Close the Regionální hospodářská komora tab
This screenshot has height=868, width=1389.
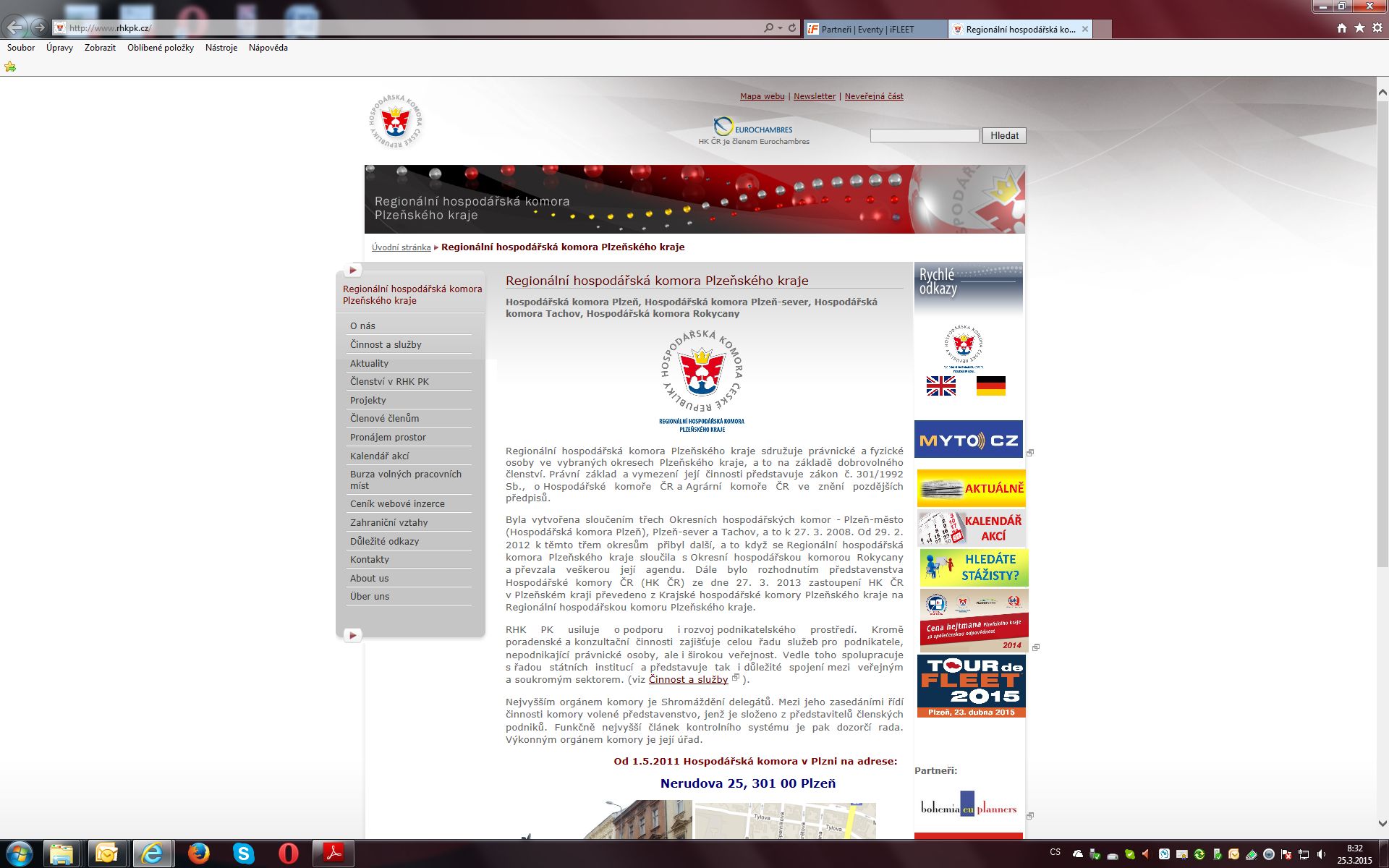click(x=1084, y=30)
